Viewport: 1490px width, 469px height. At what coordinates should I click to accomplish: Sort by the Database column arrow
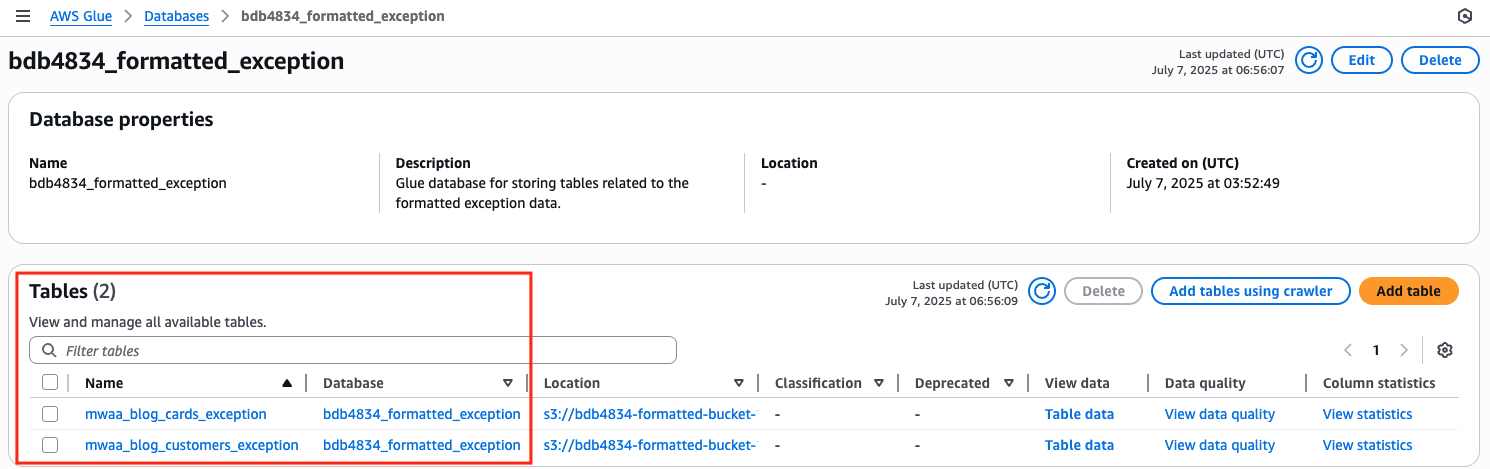508,383
